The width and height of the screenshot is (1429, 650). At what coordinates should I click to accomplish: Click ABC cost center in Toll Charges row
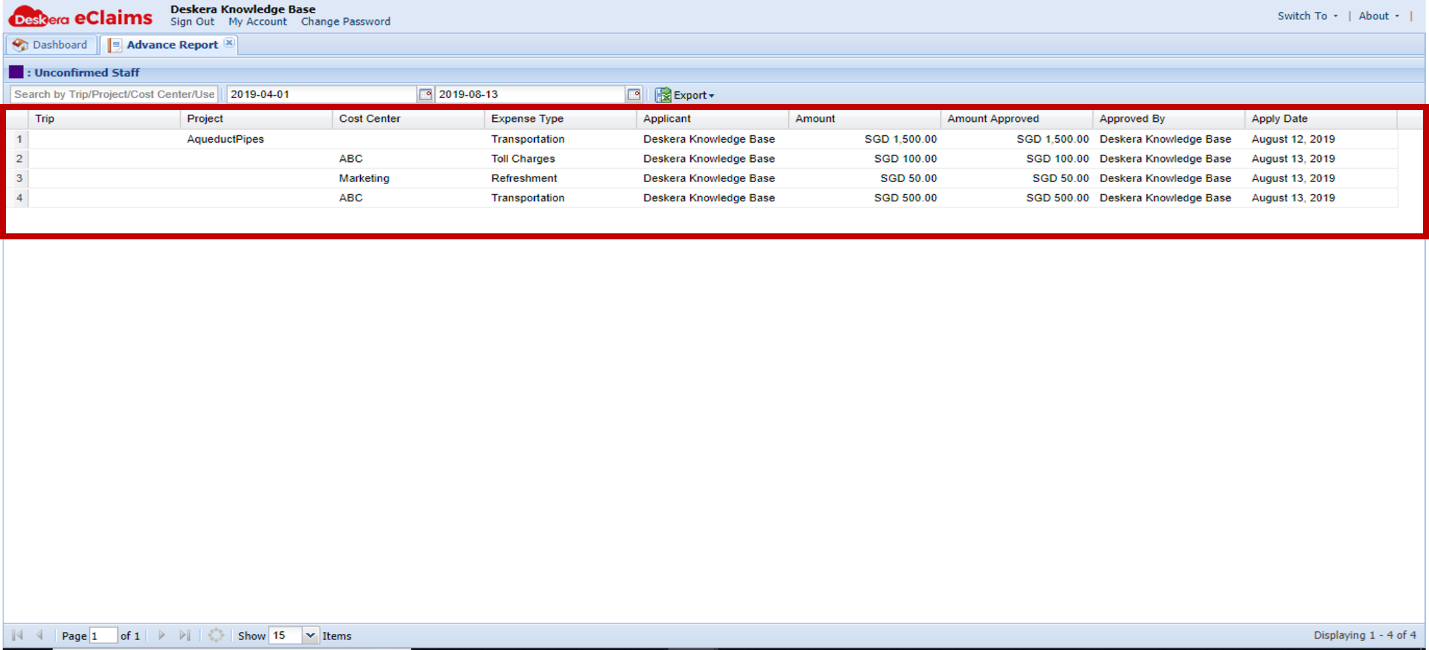(408, 159)
